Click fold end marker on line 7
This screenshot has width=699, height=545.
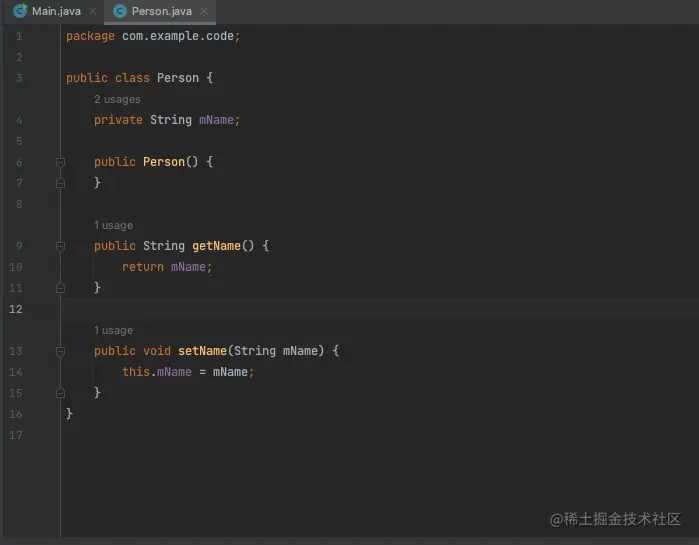61,183
